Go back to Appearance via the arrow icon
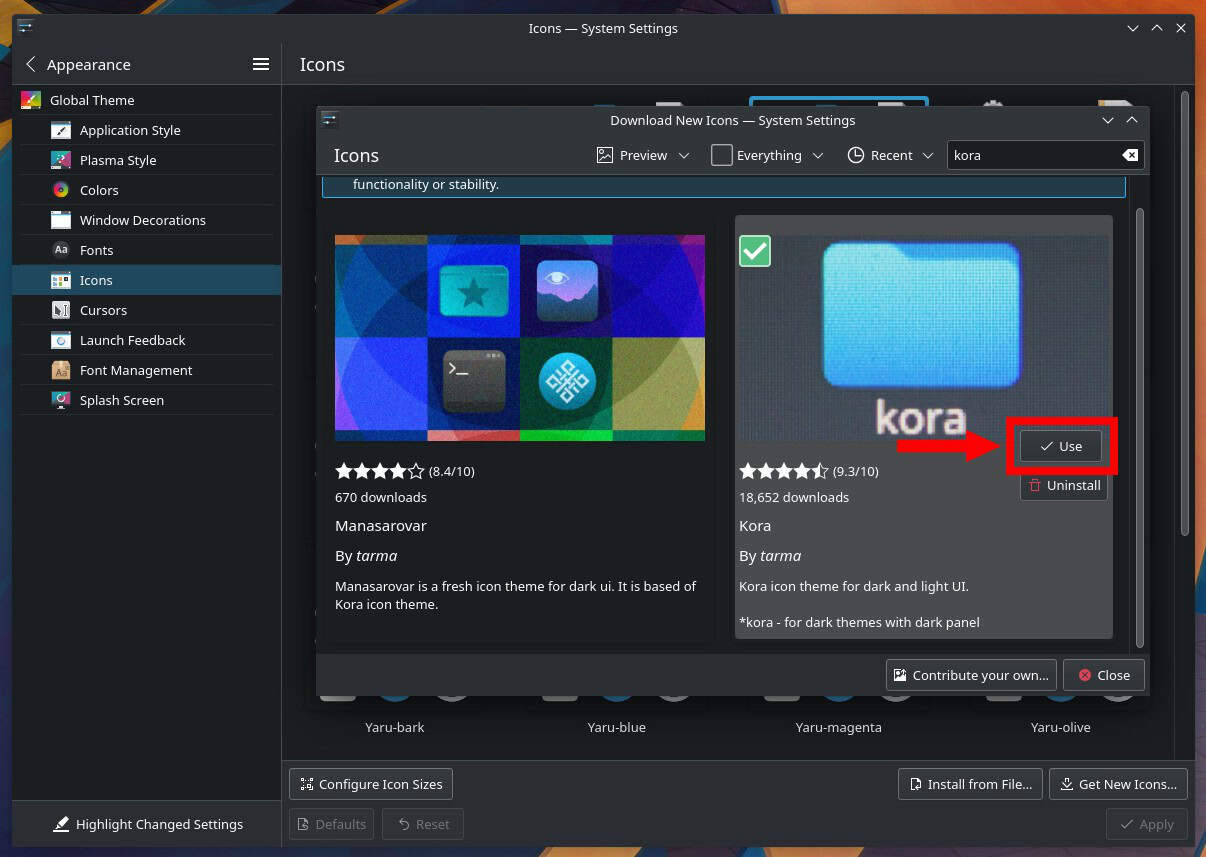This screenshot has width=1206, height=857. [x=30, y=64]
